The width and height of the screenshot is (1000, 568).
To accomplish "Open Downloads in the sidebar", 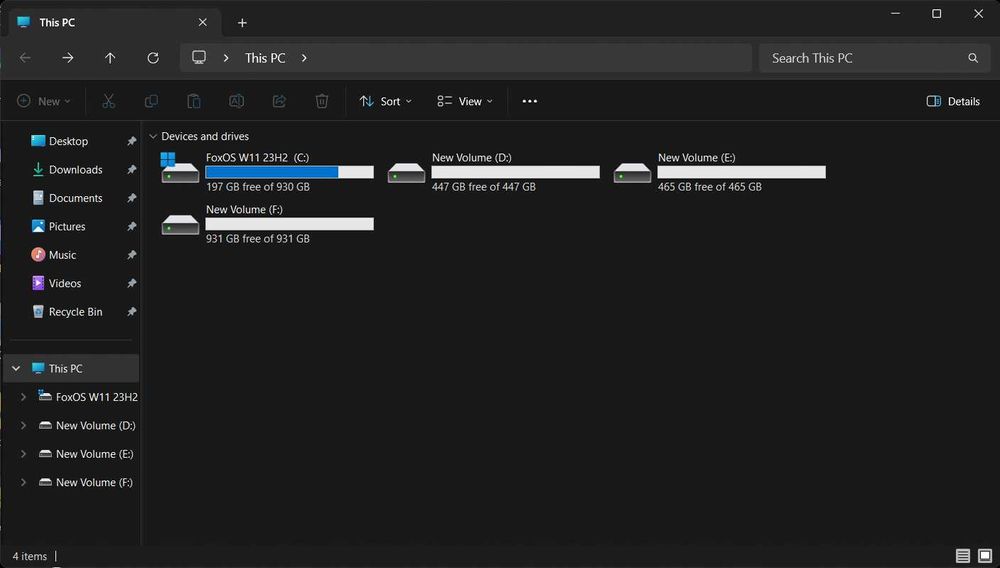I will [x=75, y=170].
